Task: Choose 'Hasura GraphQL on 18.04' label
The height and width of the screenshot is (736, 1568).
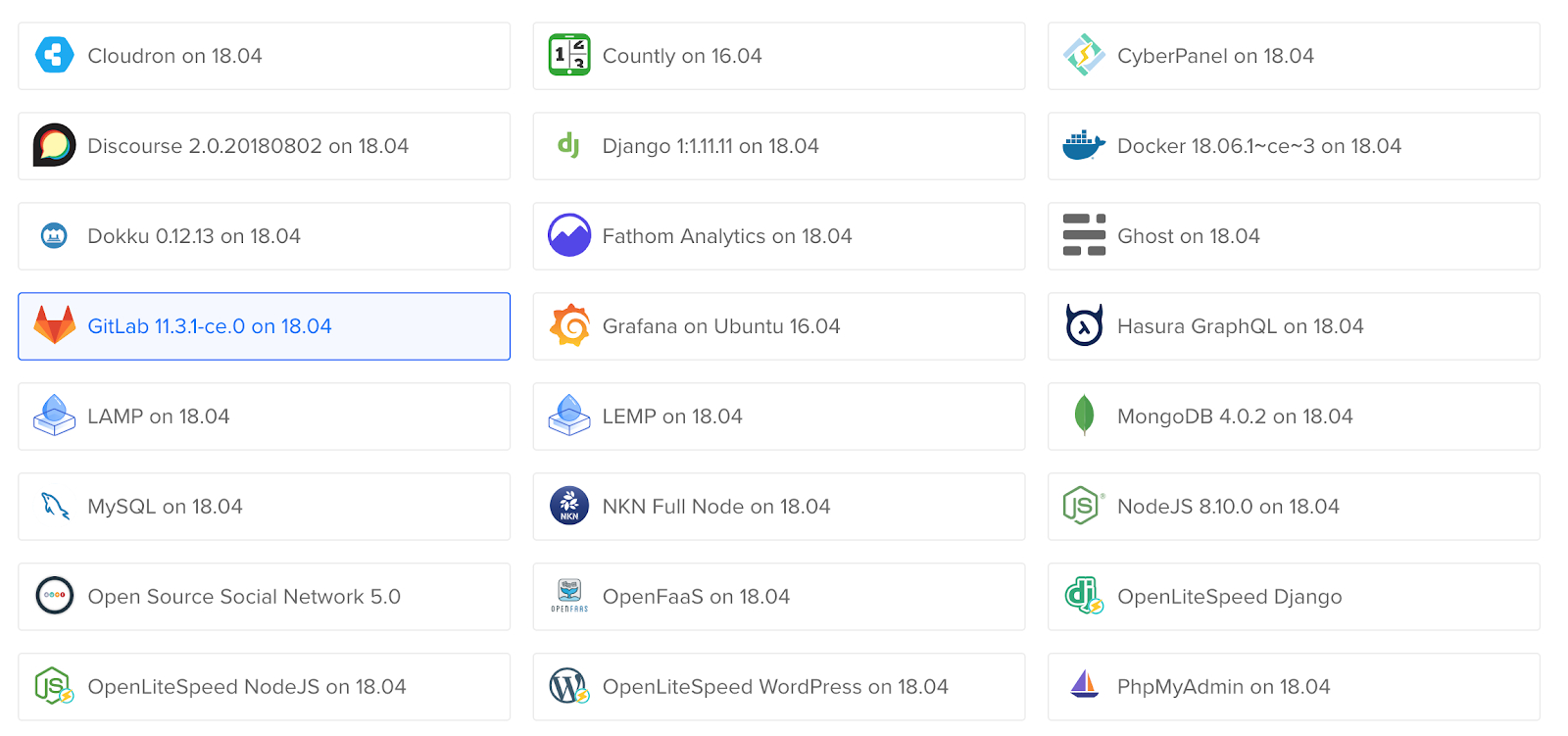Action: click(x=1241, y=326)
